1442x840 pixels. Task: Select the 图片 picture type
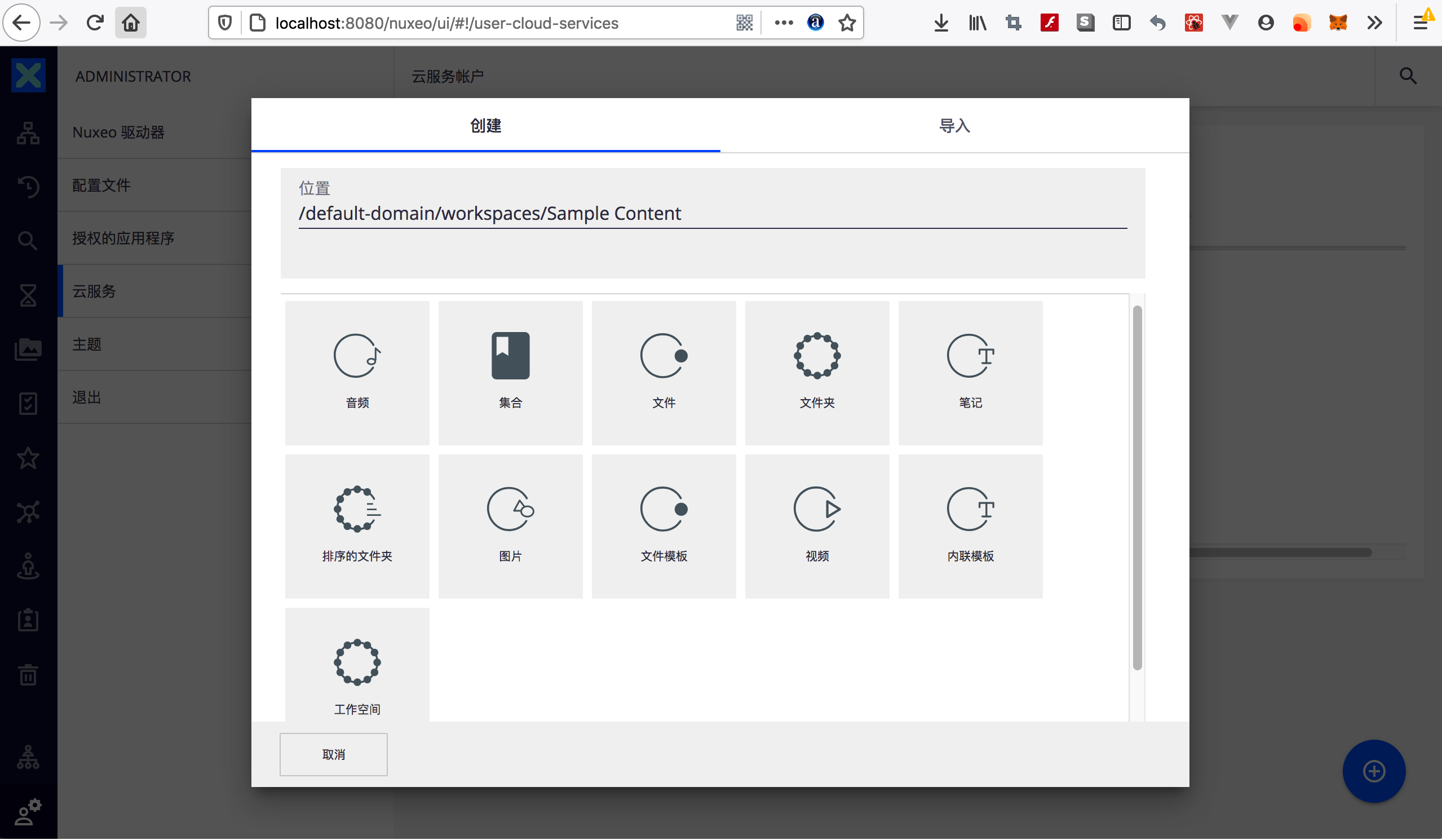pyautogui.click(x=510, y=526)
